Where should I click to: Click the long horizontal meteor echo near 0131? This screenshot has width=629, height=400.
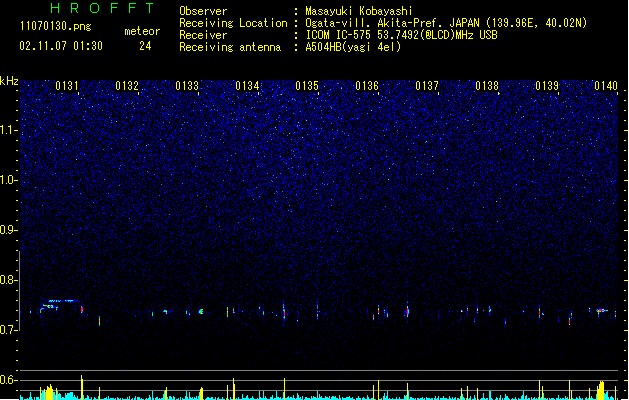(63, 301)
